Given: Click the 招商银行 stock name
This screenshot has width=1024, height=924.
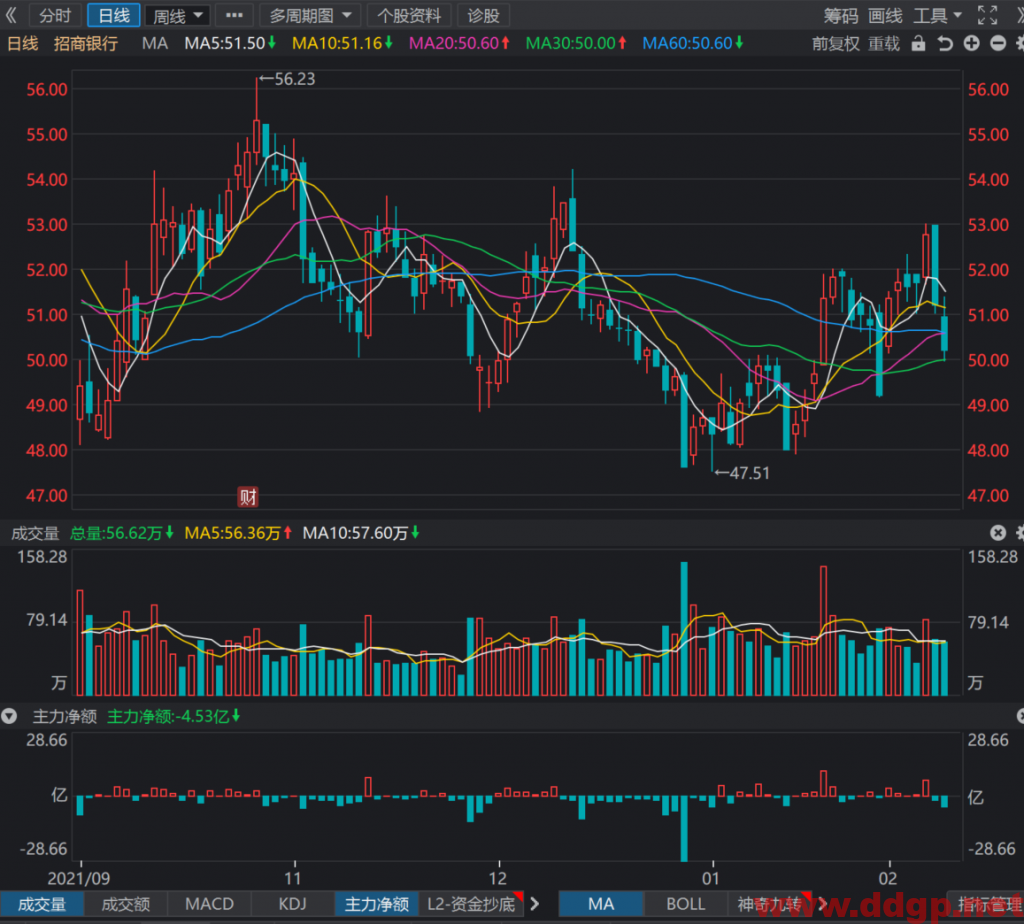Looking at the screenshot, I should [x=86, y=44].
